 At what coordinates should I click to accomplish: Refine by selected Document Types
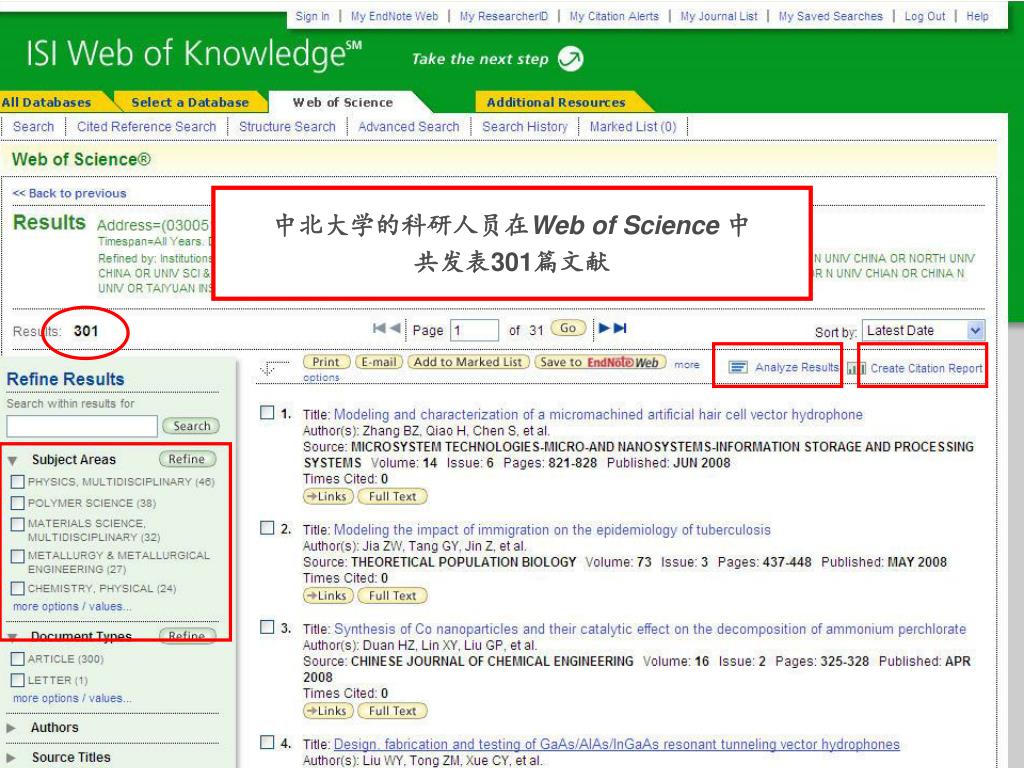pyautogui.click(x=187, y=635)
